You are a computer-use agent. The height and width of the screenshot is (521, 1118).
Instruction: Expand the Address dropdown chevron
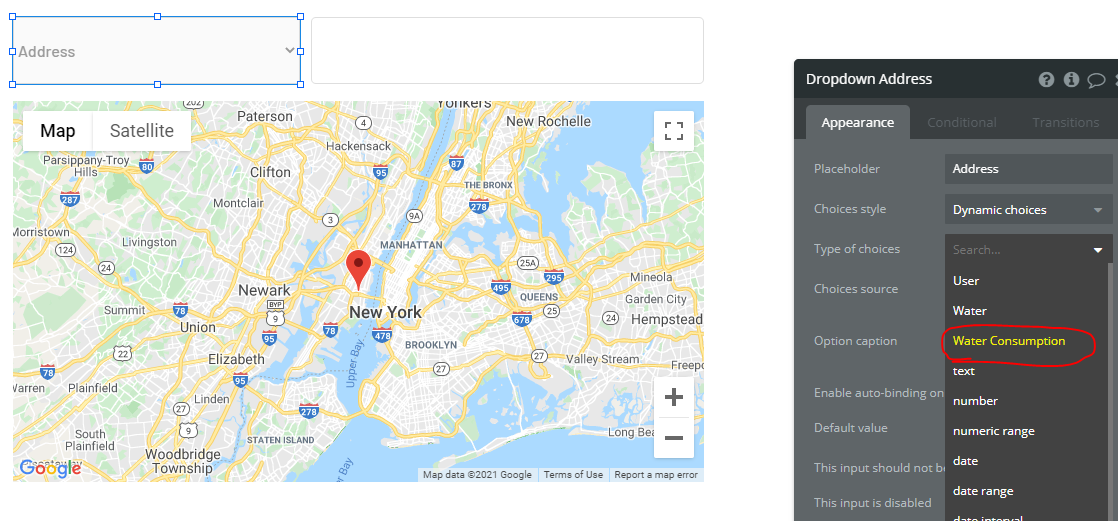point(289,50)
